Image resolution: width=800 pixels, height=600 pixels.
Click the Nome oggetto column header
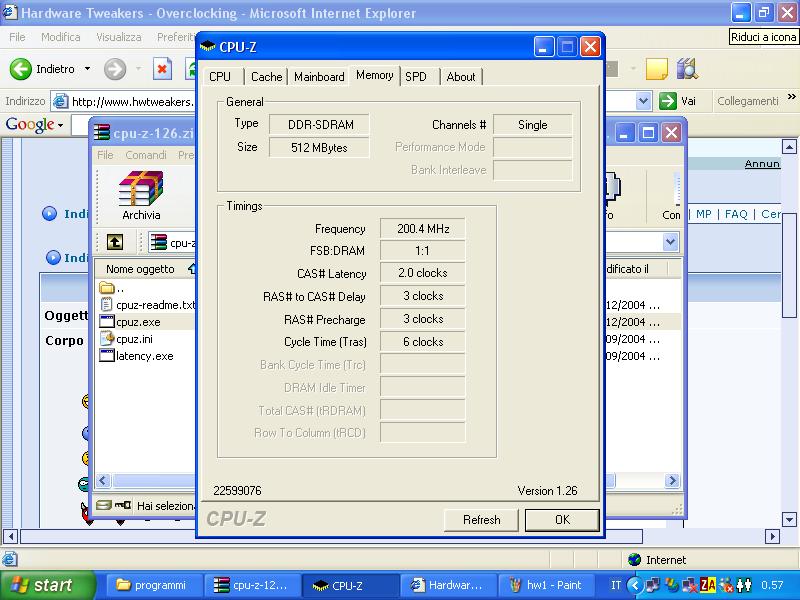(x=140, y=269)
